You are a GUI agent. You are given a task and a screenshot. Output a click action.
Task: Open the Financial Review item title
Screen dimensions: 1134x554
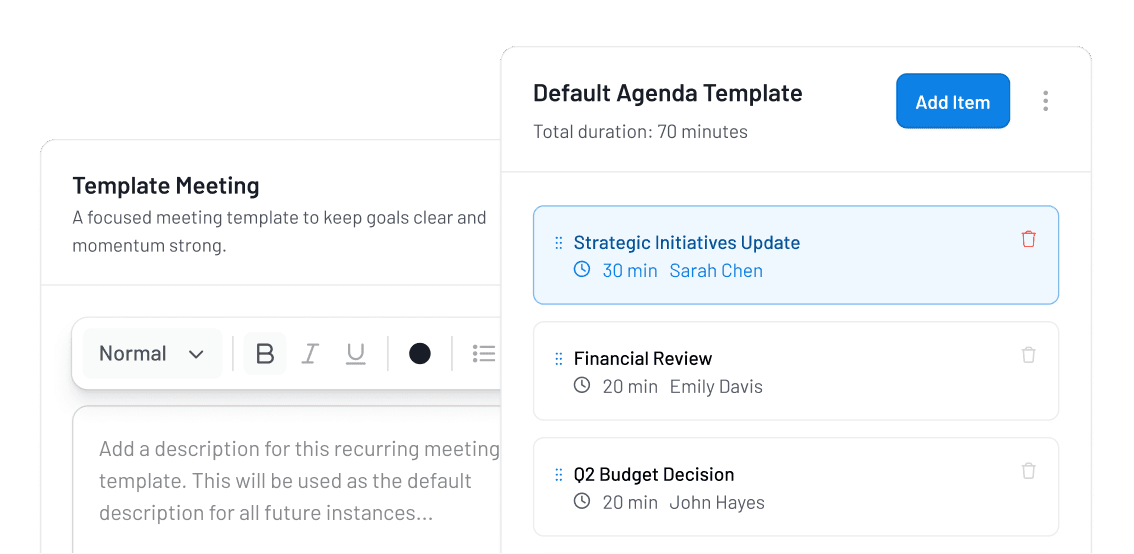(643, 359)
